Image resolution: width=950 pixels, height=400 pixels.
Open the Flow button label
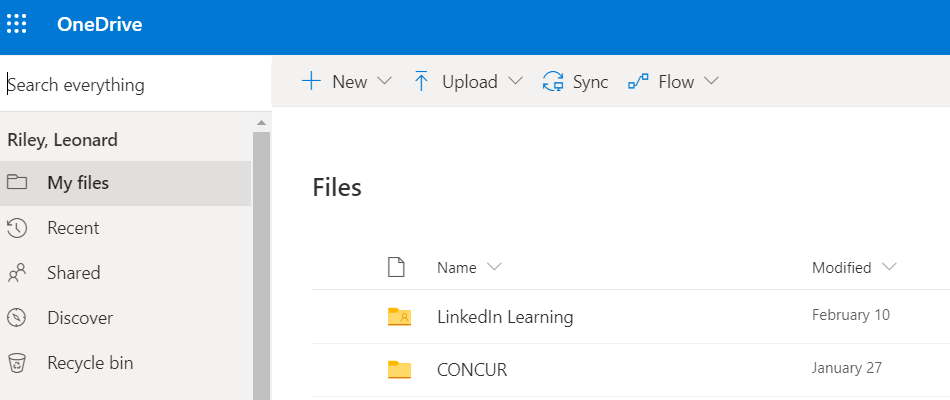click(676, 82)
